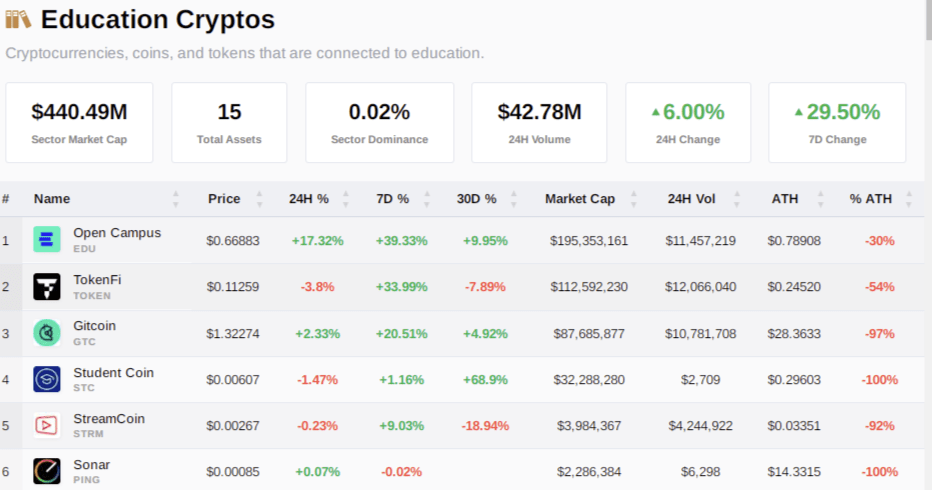932x490 pixels.
Task: Click the Price column header label
Action: click(224, 199)
